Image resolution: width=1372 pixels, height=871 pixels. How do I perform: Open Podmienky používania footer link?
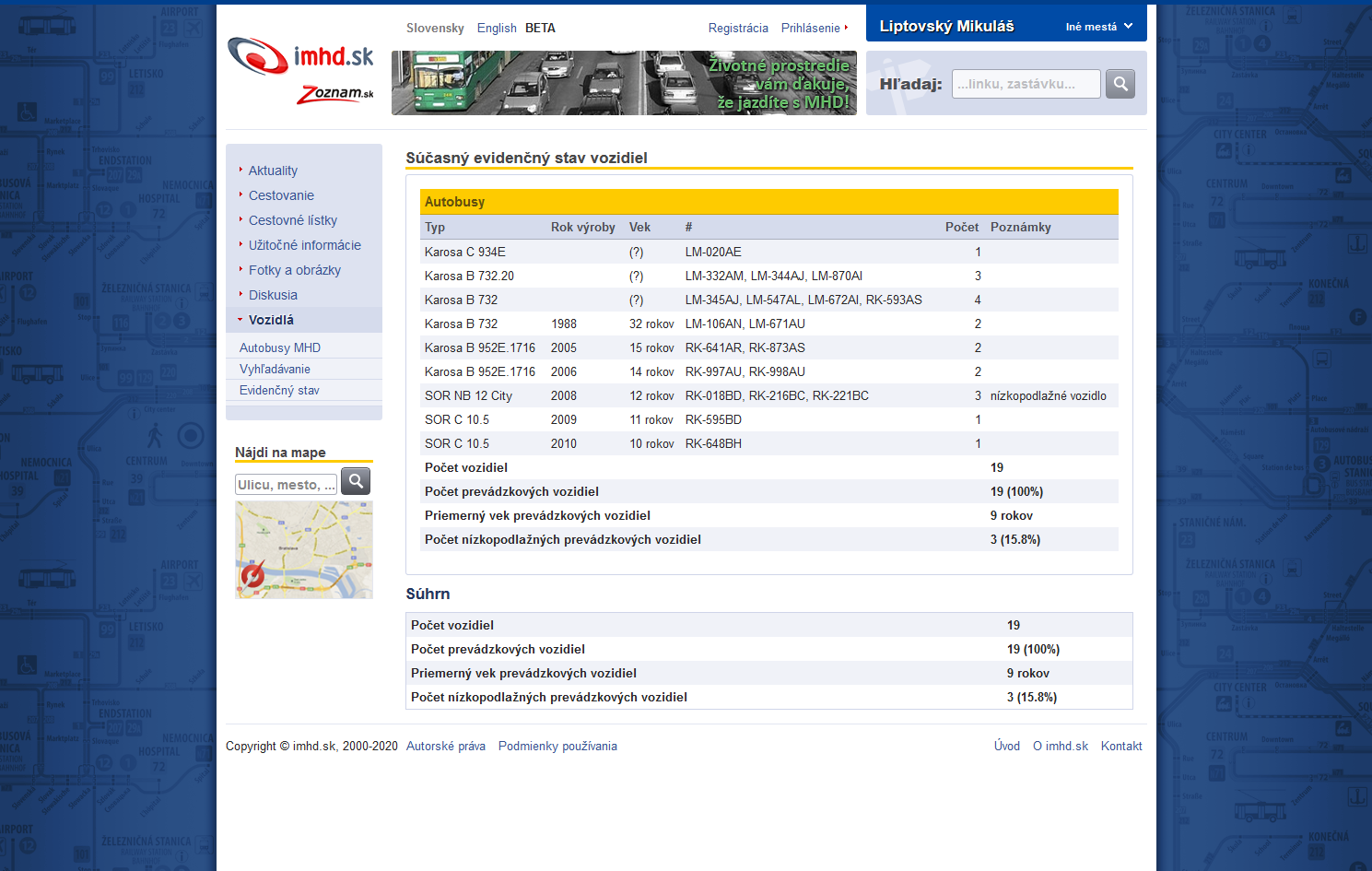[557, 747]
